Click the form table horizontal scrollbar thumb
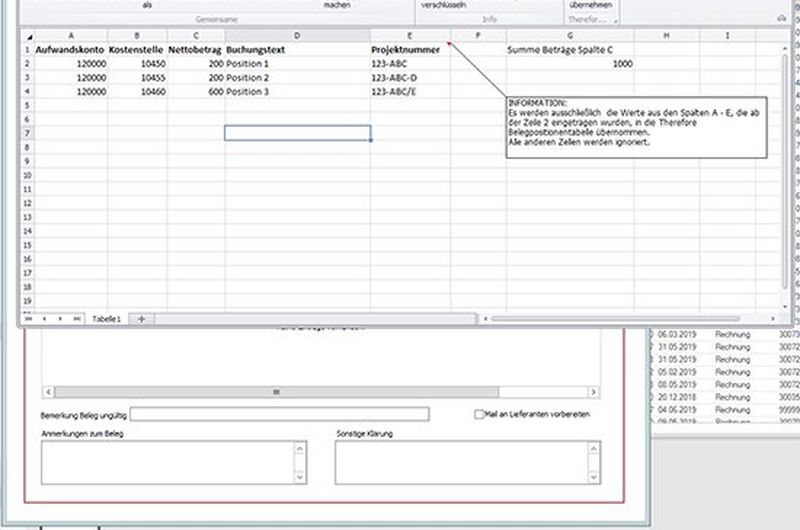800x530 pixels. (x=277, y=392)
